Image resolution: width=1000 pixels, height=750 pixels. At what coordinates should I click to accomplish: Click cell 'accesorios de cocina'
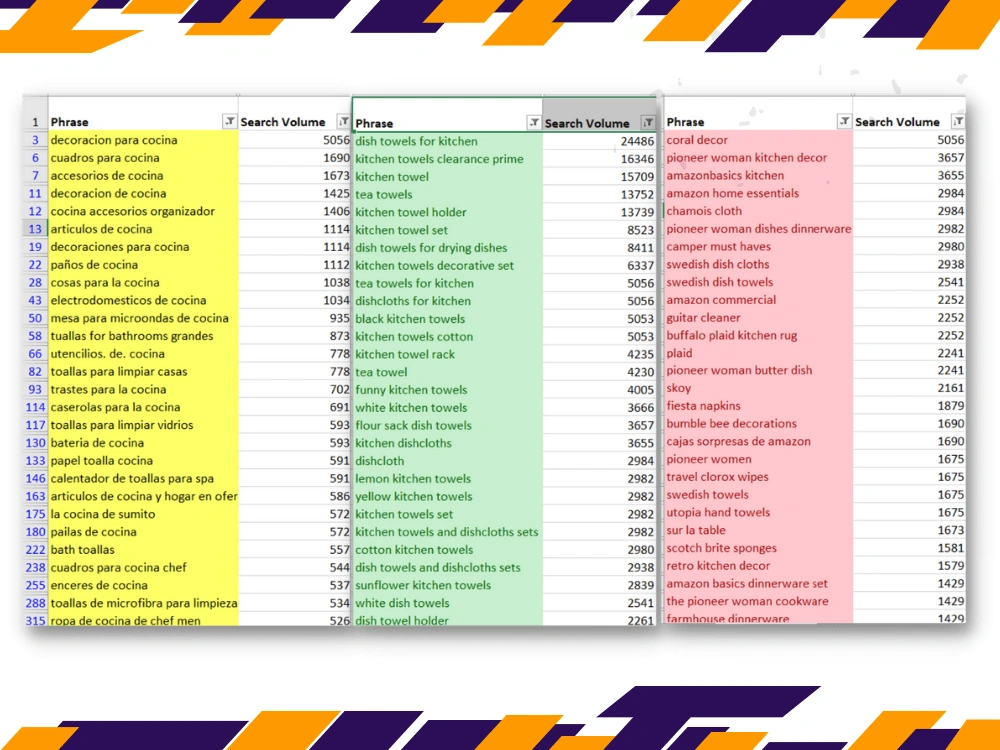click(143, 175)
